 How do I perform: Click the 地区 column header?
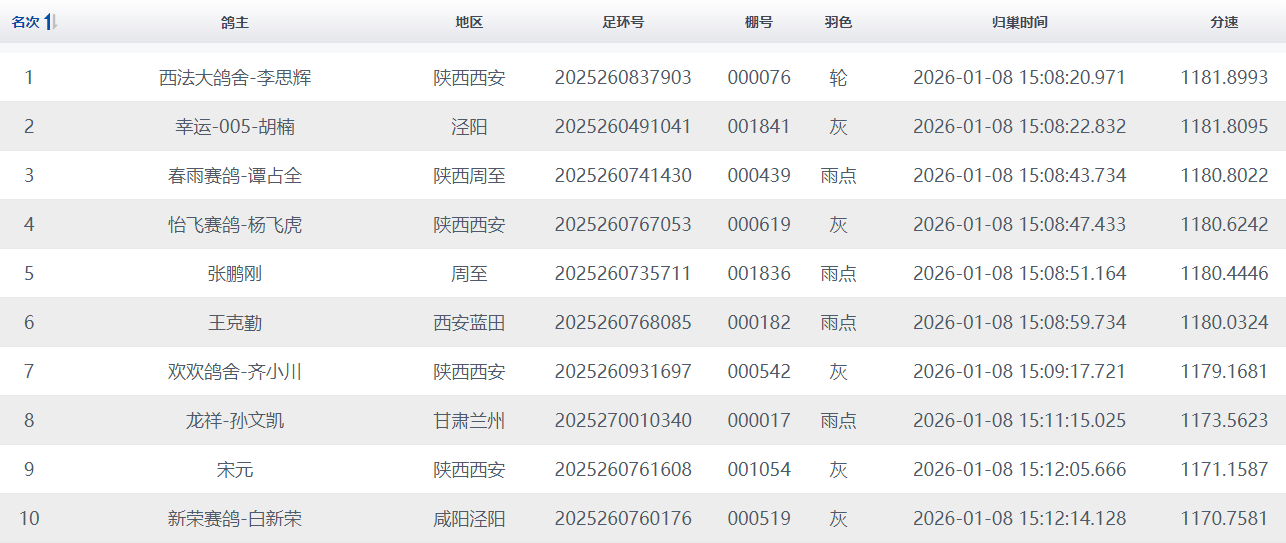click(x=469, y=22)
